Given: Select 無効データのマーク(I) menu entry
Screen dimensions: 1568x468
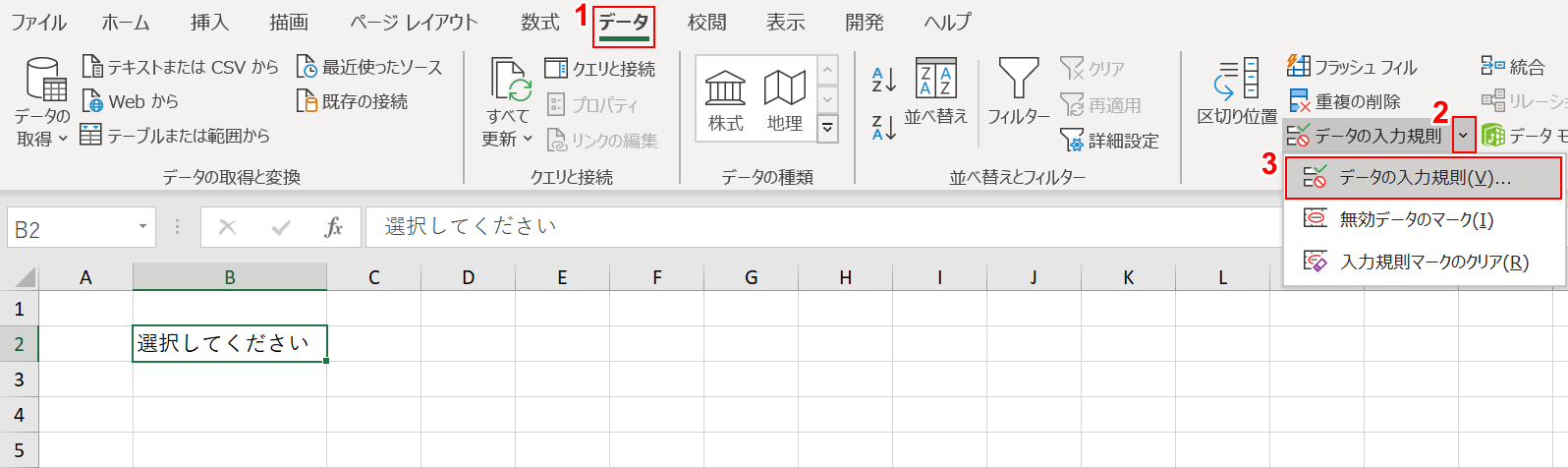Looking at the screenshot, I should pos(1423,219).
